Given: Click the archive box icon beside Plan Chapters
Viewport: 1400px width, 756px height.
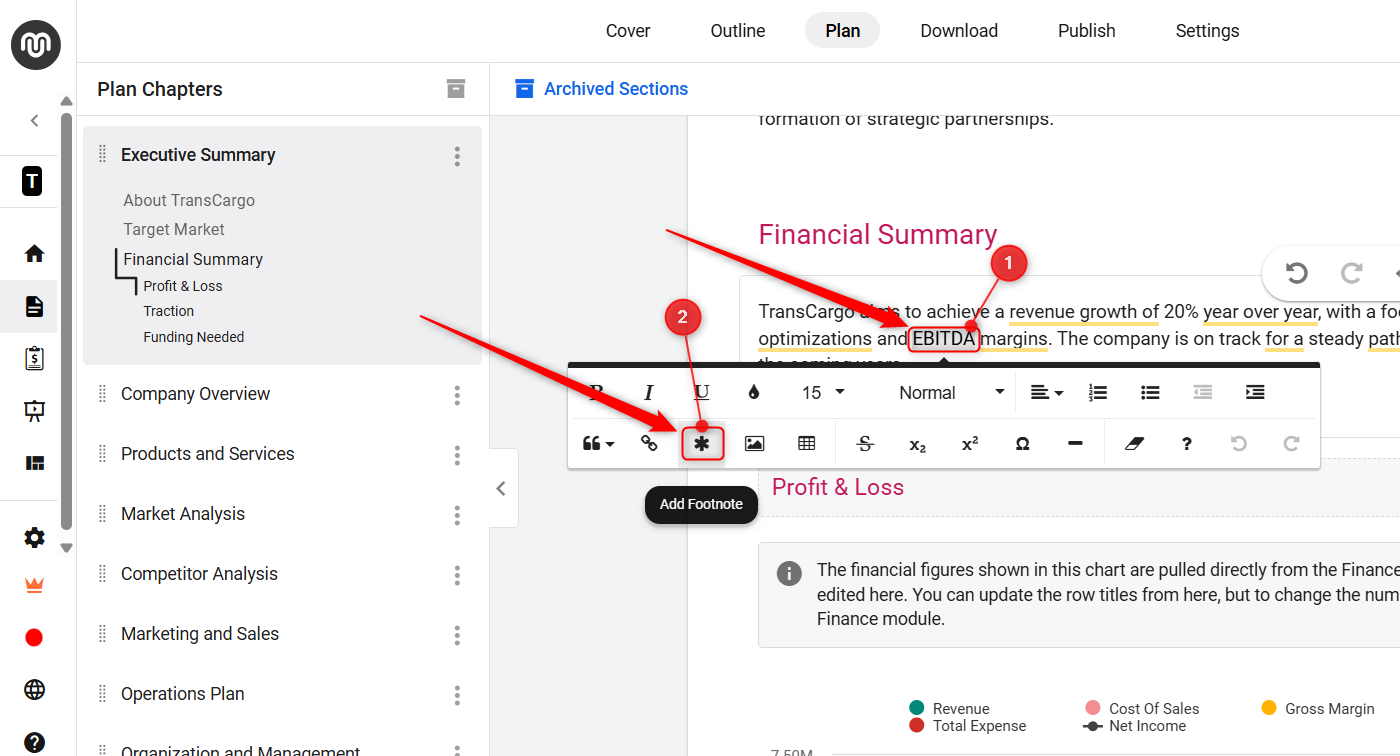Looking at the screenshot, I should click(x=456, y=89).
